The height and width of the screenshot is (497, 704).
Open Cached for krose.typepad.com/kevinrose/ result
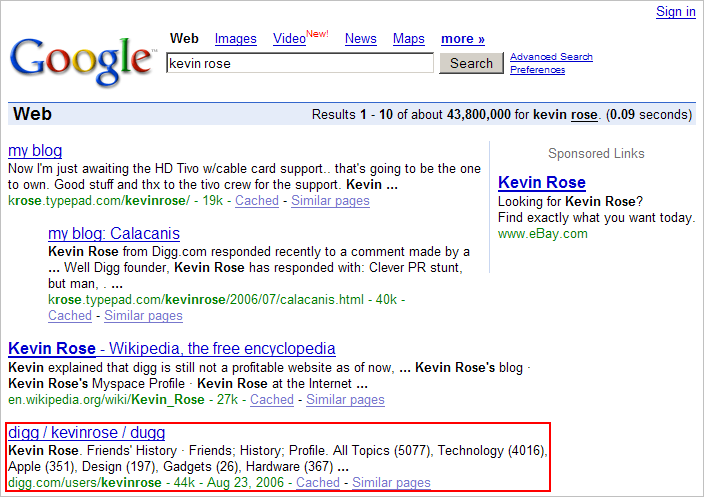[257, 201]
